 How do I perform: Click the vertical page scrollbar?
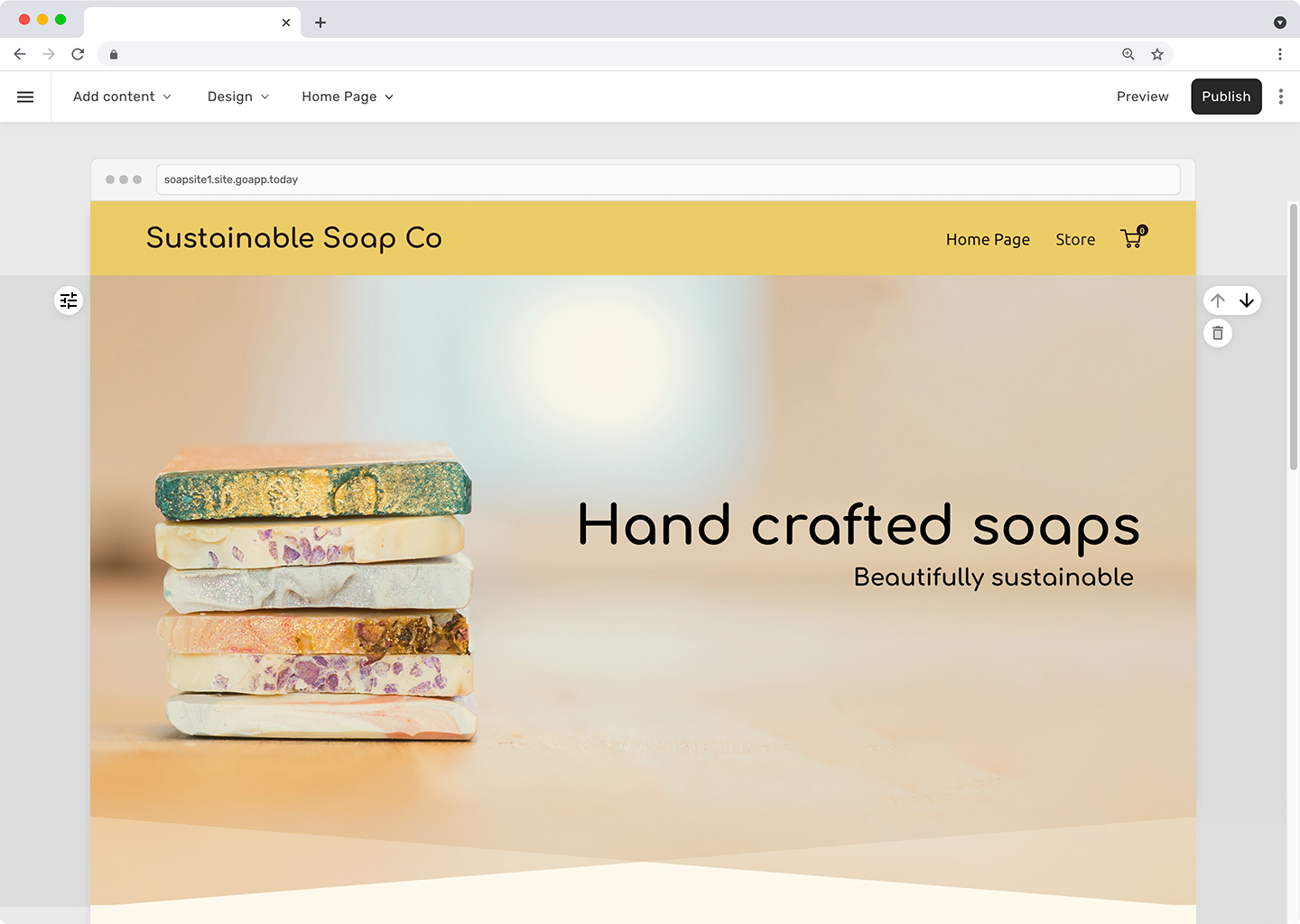pyautogui.click(x=1293, y=337)
